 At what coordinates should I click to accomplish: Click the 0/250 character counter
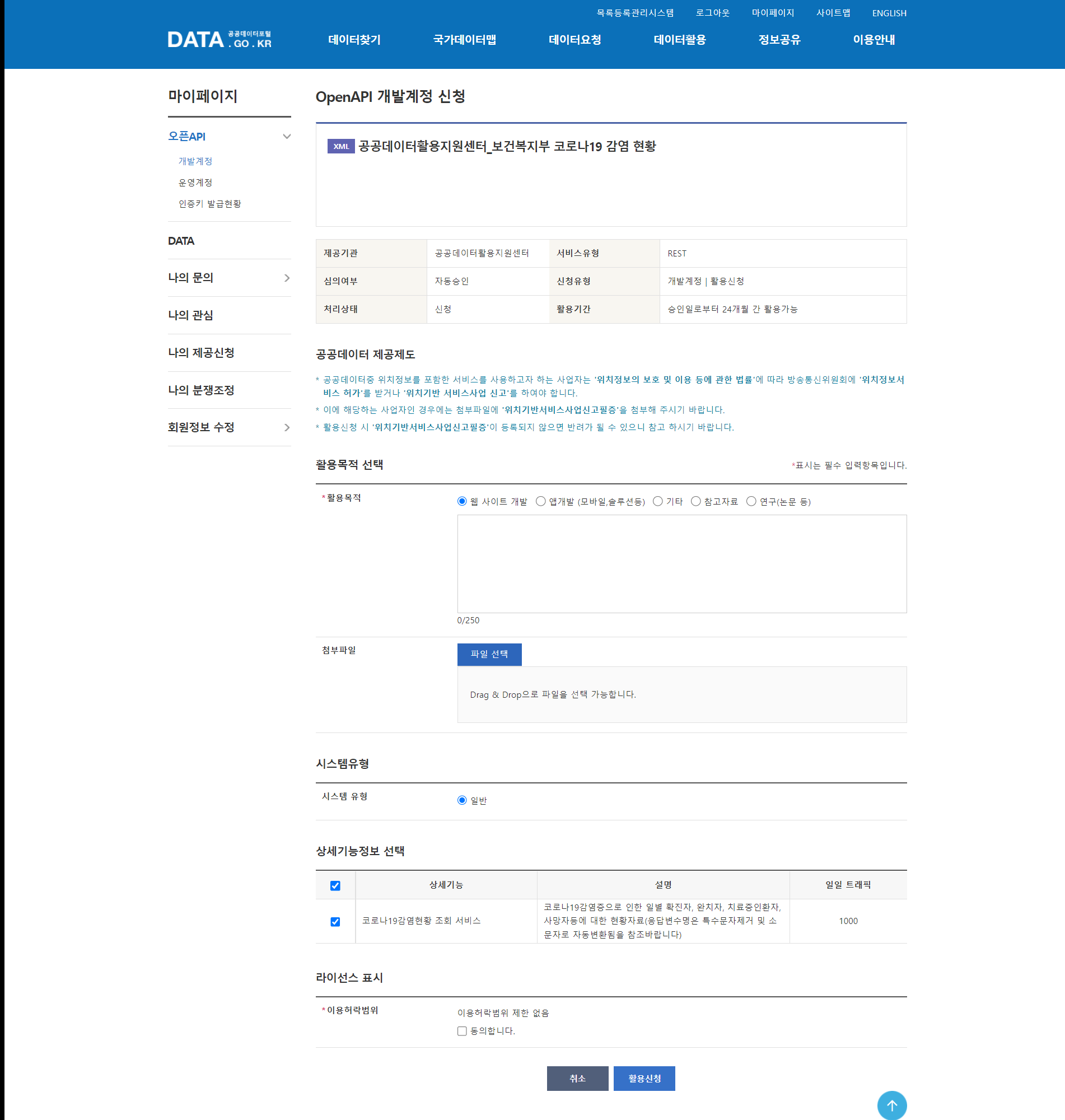click(x=468, y=620)
